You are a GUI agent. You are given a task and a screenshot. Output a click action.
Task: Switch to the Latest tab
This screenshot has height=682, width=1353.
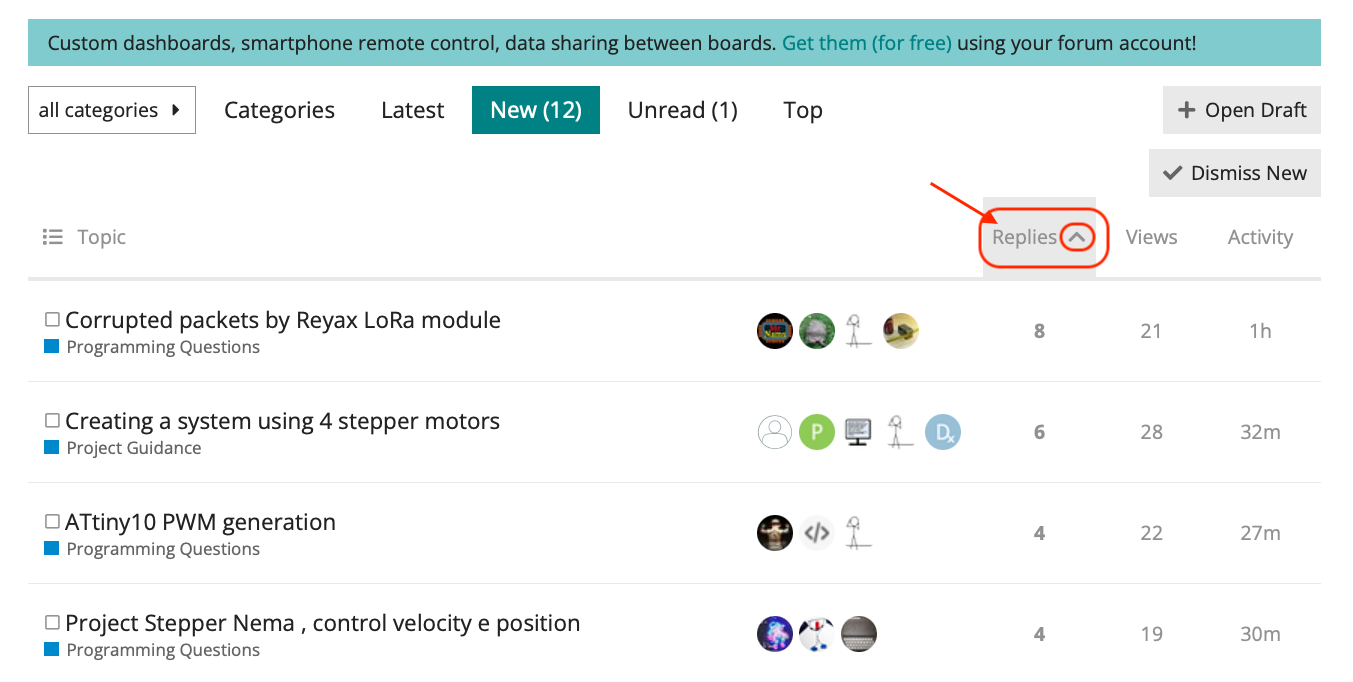coord(412,110)
